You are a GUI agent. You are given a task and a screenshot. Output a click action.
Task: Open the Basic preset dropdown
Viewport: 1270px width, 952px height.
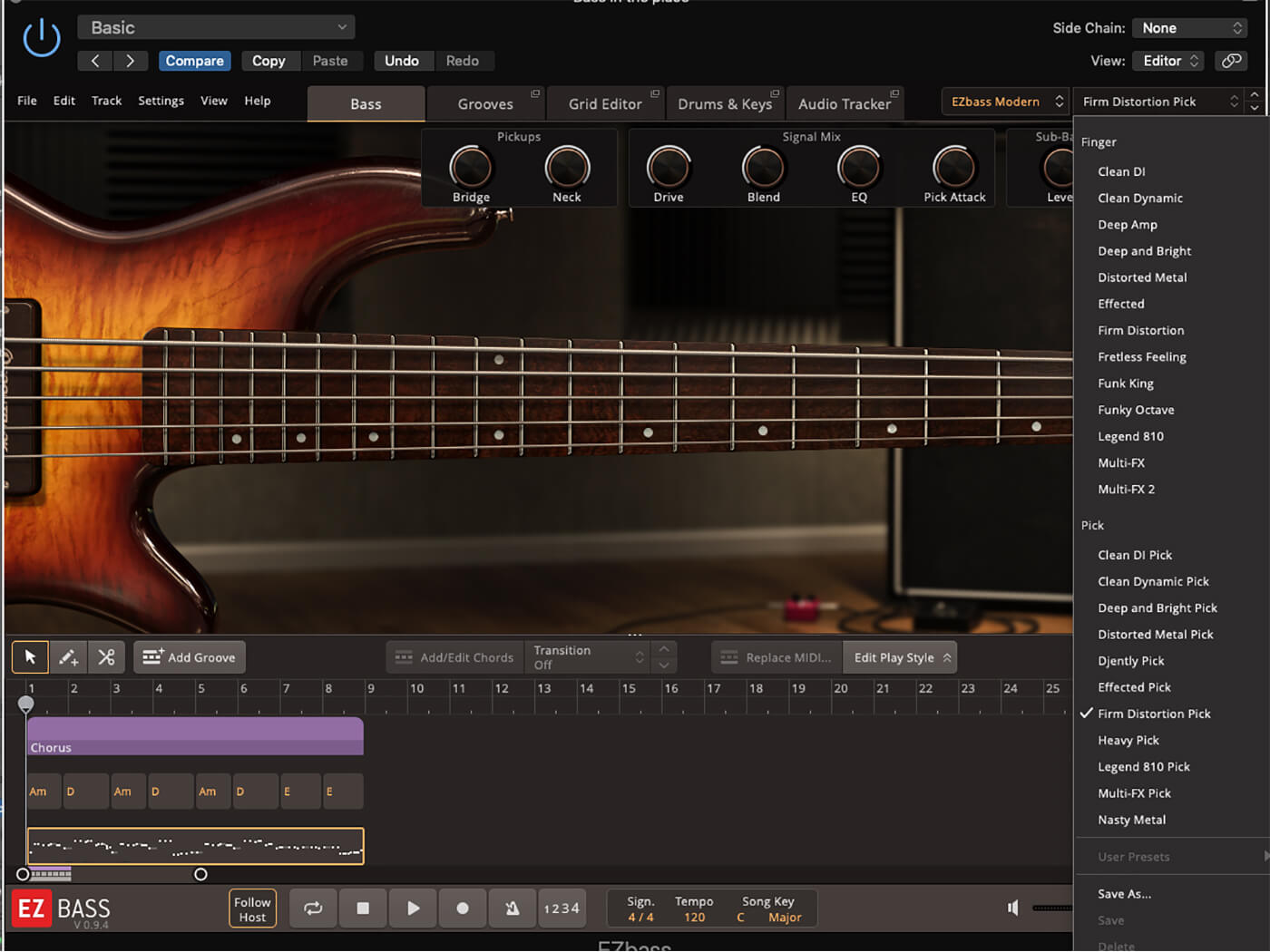point(215,27)
